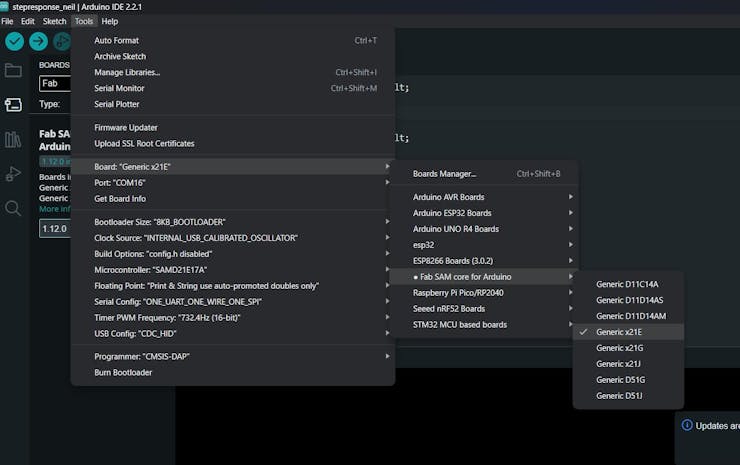Expand Raspberry Pi Pico/RP2040 submenu
Screen dimensions: 740x465
[485, 293]
